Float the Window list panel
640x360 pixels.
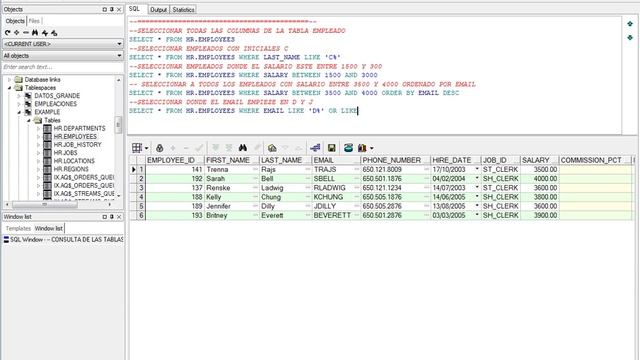[x=104, y=217]
